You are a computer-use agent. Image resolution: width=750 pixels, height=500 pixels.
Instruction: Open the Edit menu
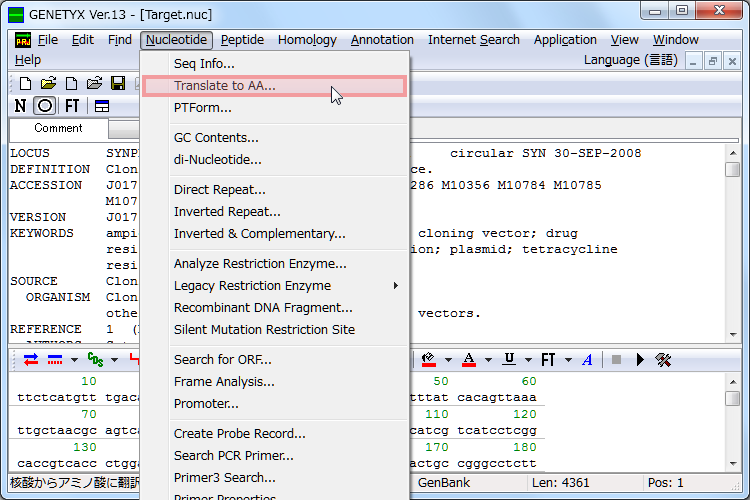[83, 40]
